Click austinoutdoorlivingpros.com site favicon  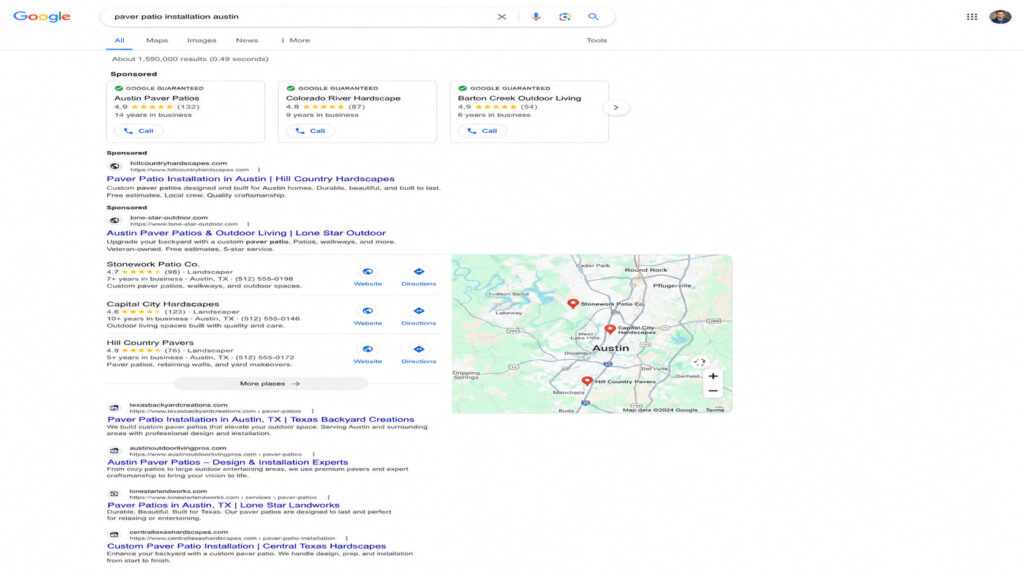point(114,451)
